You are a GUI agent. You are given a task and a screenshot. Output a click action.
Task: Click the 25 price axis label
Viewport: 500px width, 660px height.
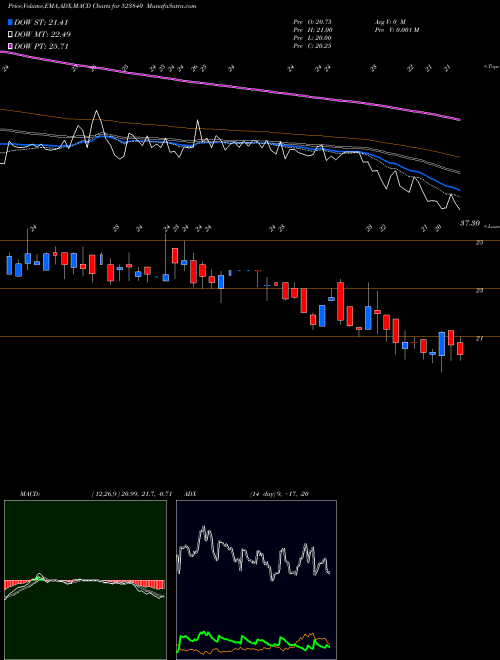pos(479,242)
